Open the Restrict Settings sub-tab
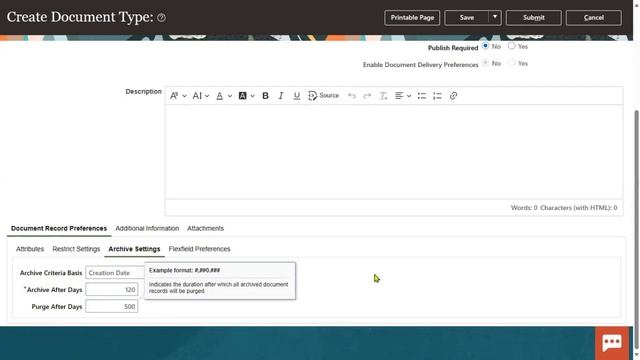The height and width of the screenshot is (360, 640). point(76,249)
